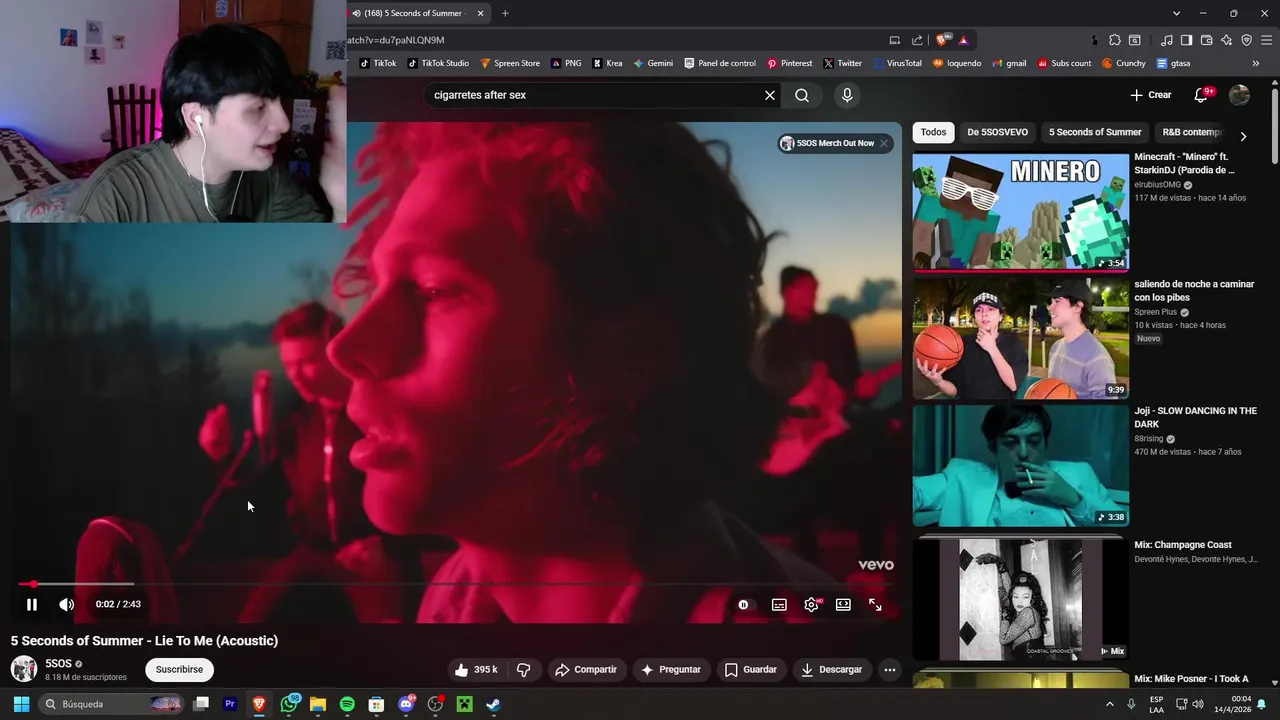Dislike the Lie To Me video

click(x=523, y=670)
